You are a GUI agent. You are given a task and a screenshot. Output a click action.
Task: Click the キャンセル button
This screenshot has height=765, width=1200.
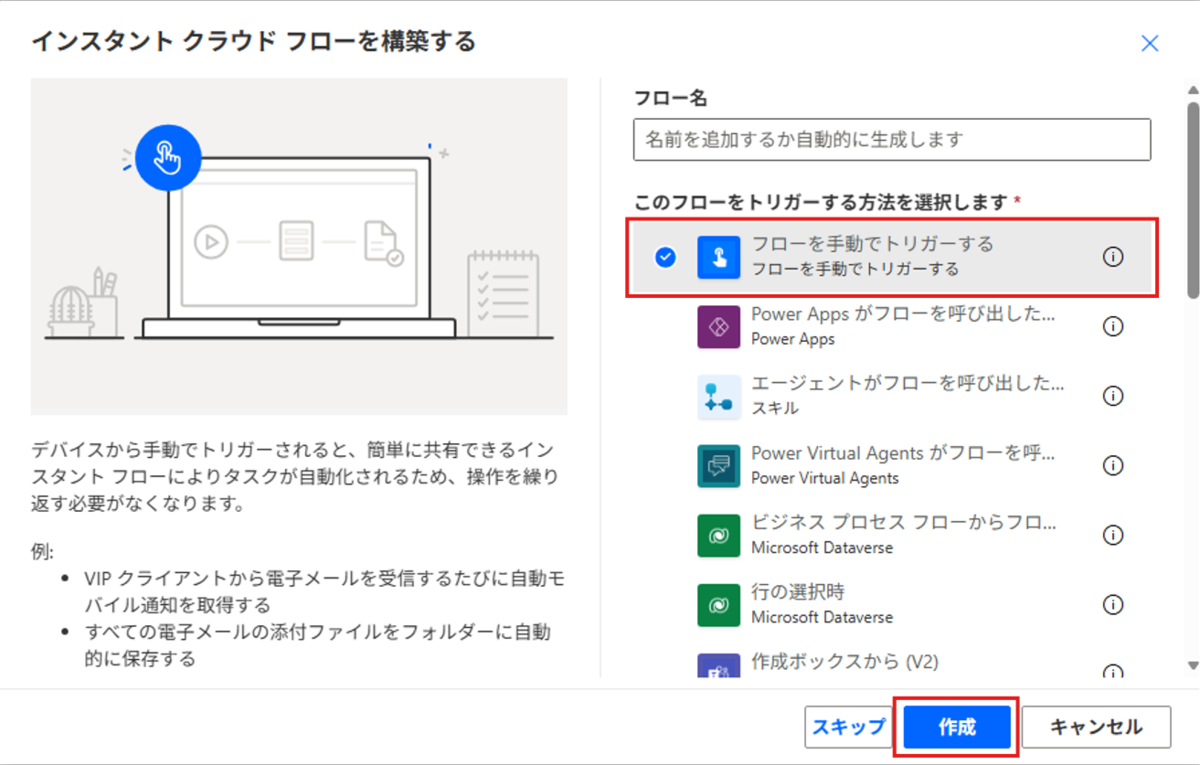(x=1096, y=727)
